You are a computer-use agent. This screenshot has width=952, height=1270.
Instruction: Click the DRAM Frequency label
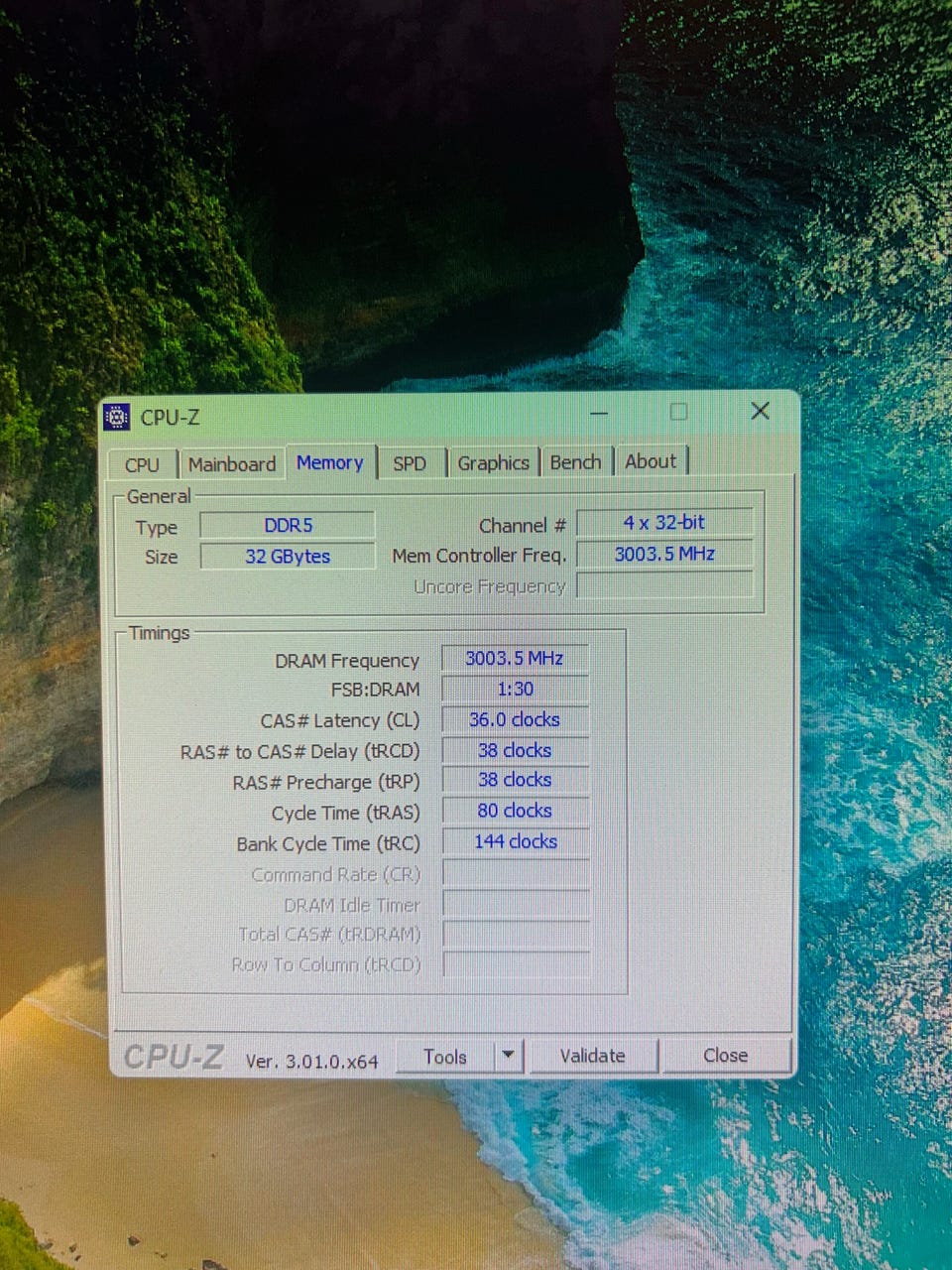coord(347,661)
